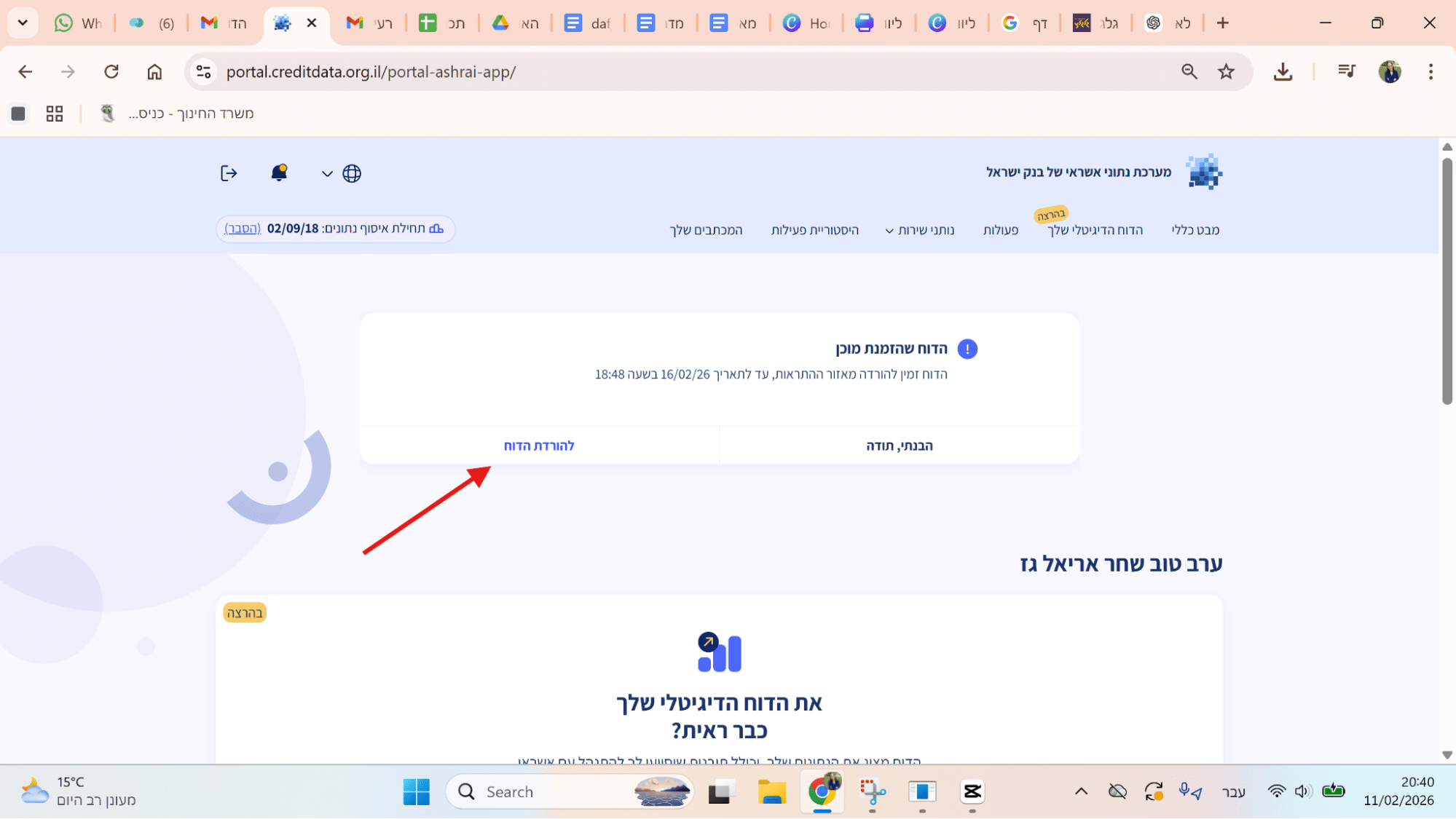Click the הסבר link near the data collection date
Screen dimensions: 1456x819
point(243,229)
